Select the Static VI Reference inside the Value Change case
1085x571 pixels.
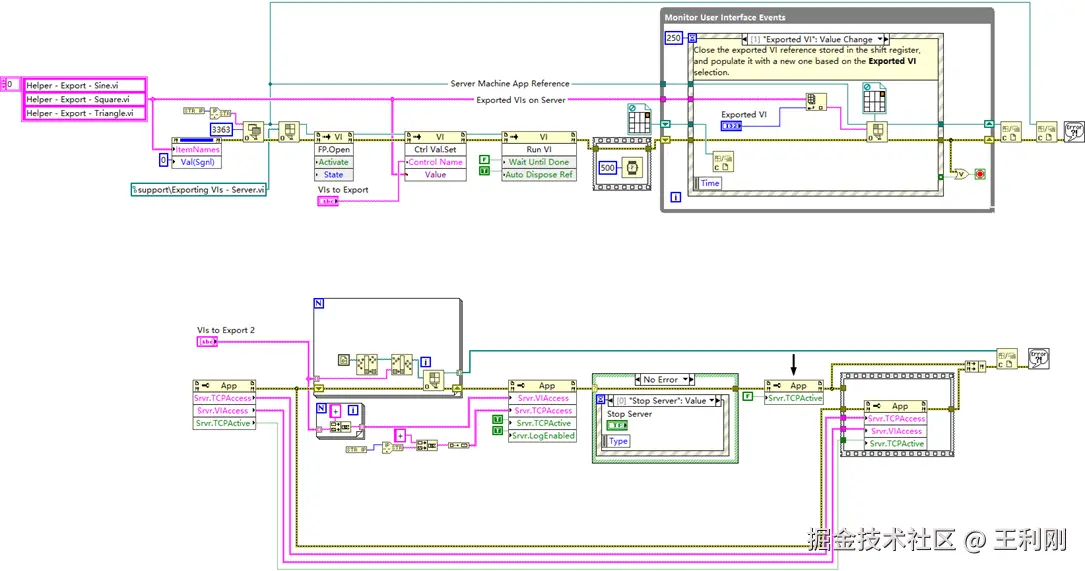click(874, 98)
